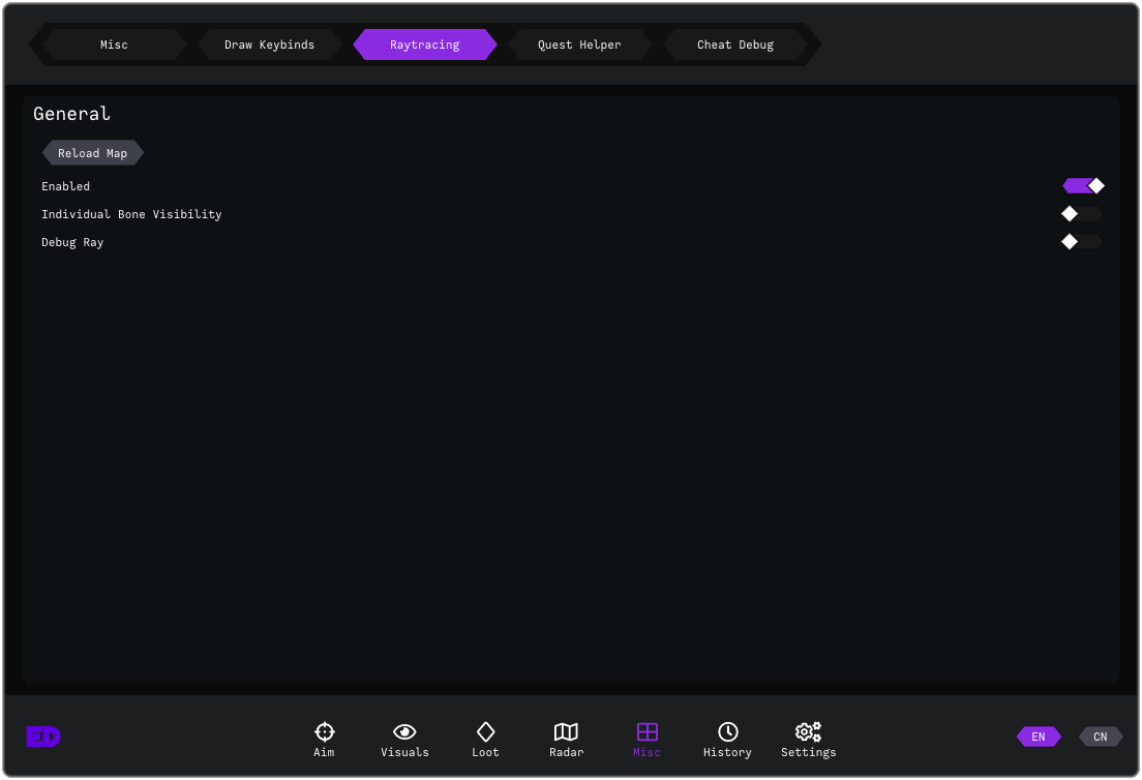Viewport: 1142px width, 780px height.
Task: Enable the Debug Ray switch
Action: (1083, 242)
